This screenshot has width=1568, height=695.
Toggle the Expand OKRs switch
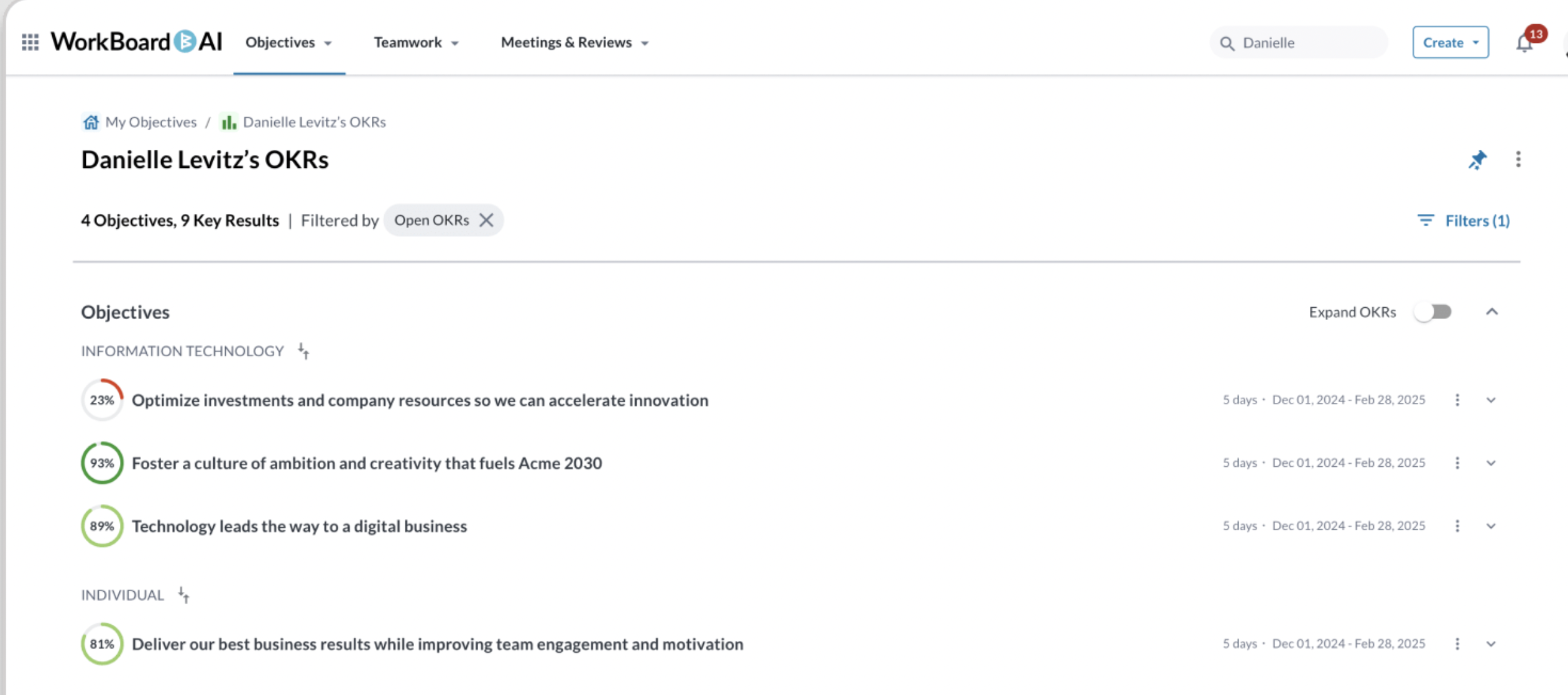pos(1433,311)
